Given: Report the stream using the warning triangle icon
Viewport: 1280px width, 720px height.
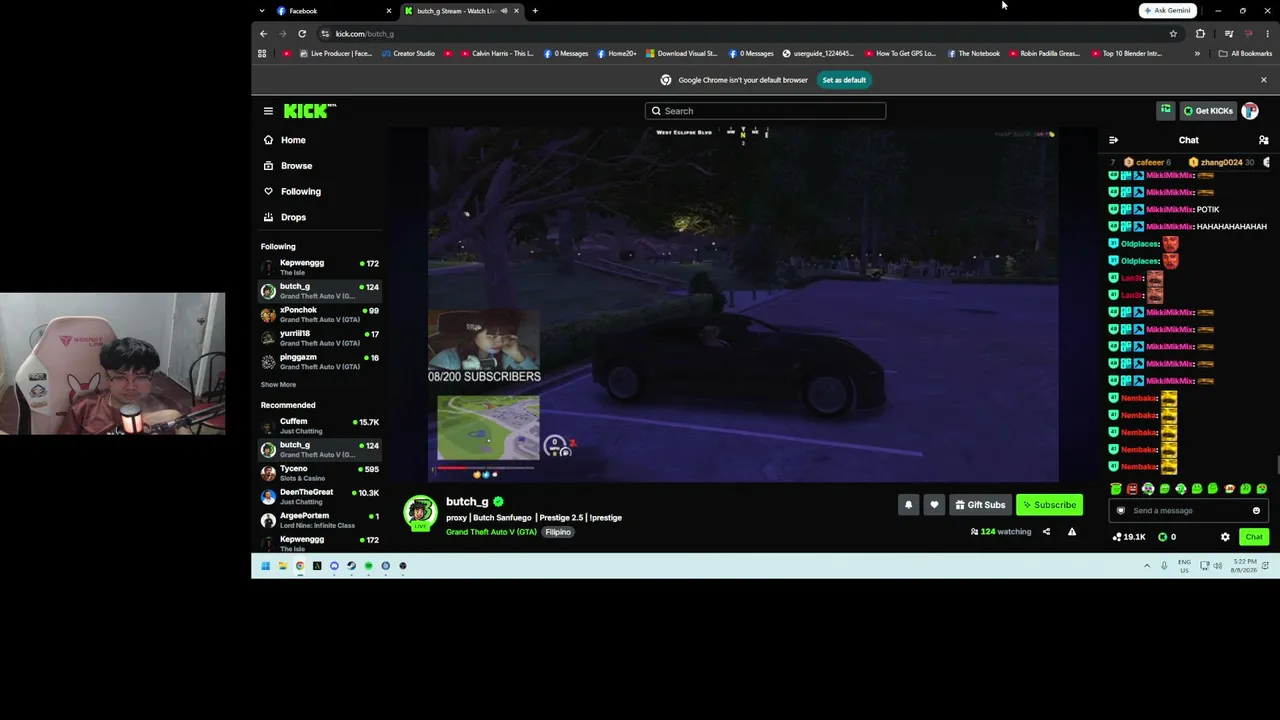Looking at the screenshot, I should coord(1072,532).
